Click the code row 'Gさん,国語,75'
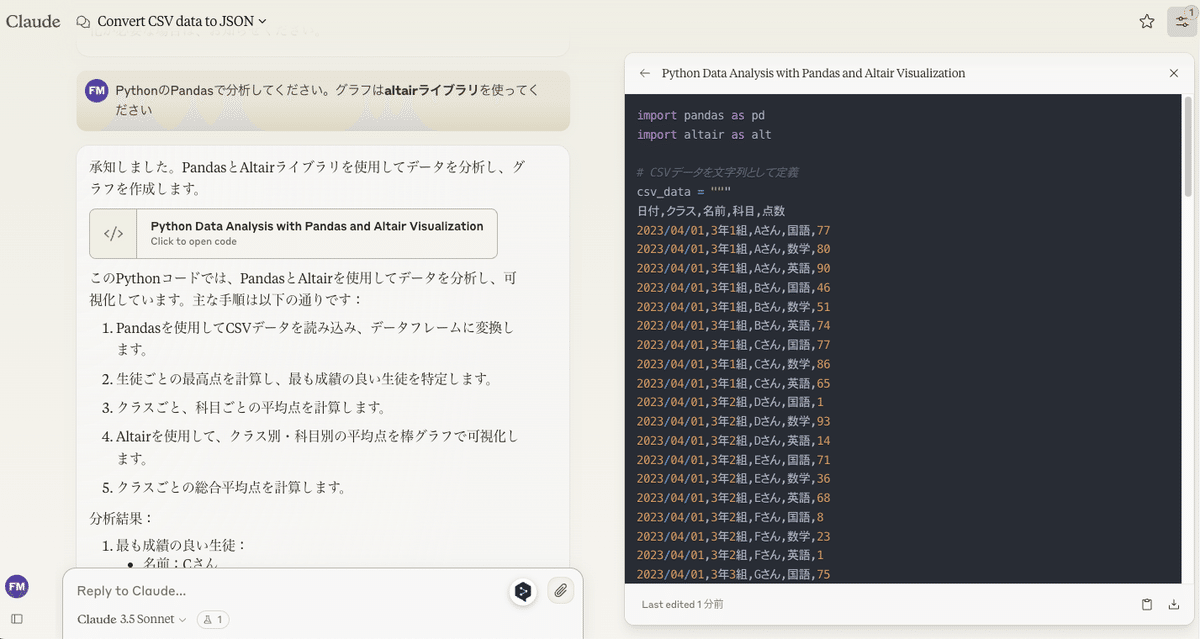 click(x=734, y=574)
